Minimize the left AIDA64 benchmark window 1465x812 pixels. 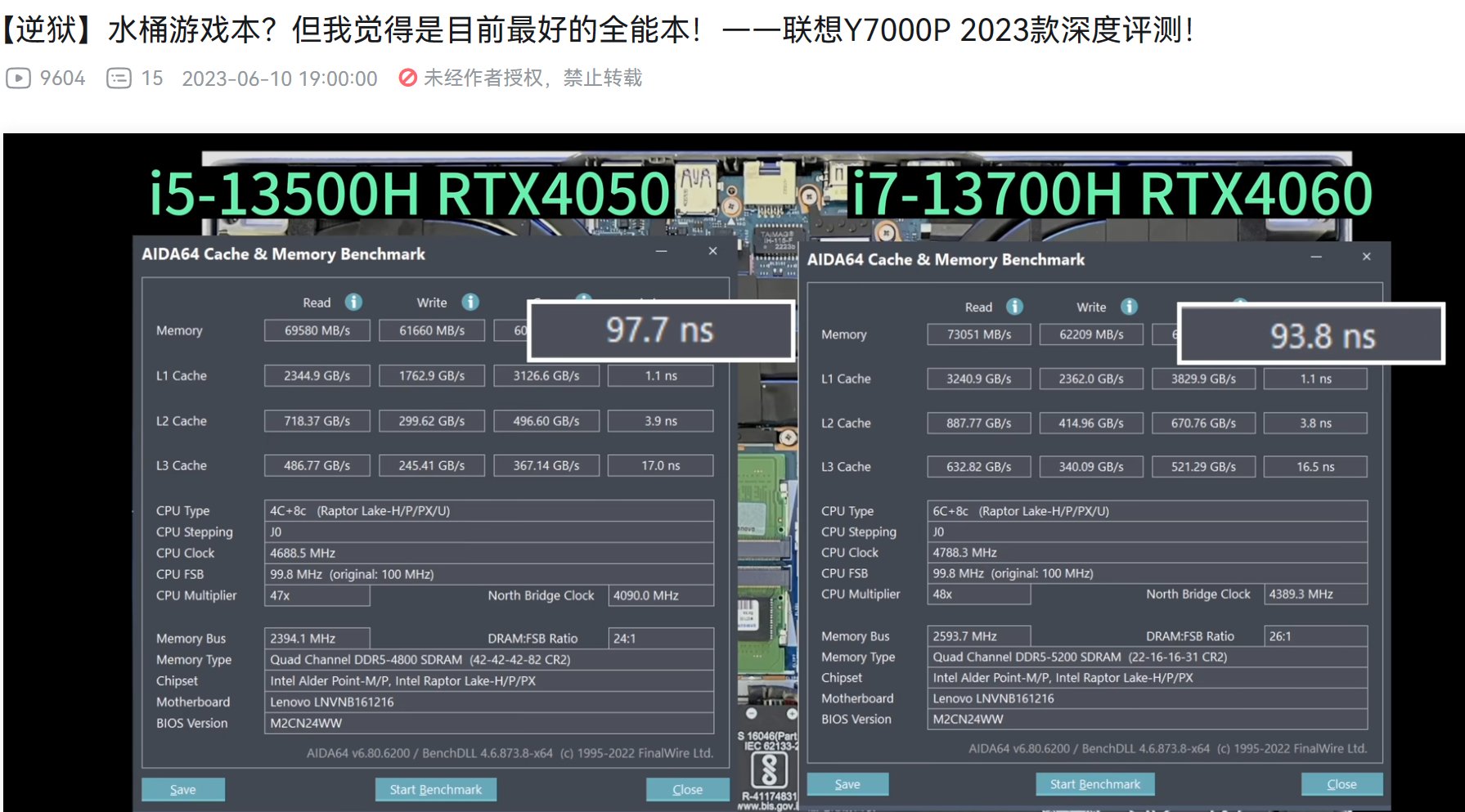[661, 252]
